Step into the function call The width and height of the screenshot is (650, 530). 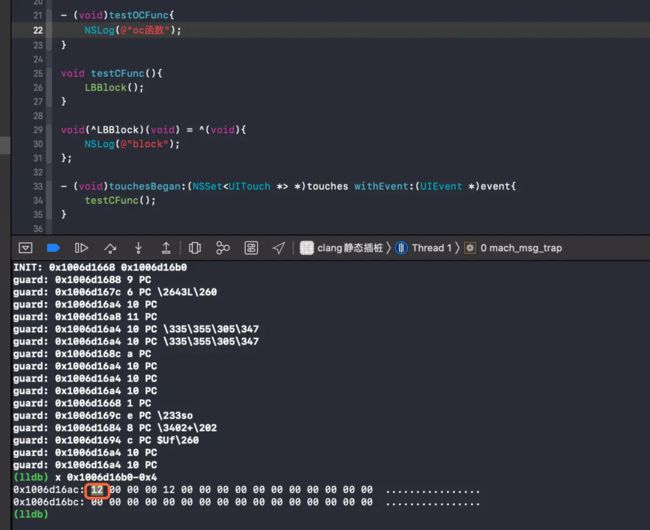[138, 248]
